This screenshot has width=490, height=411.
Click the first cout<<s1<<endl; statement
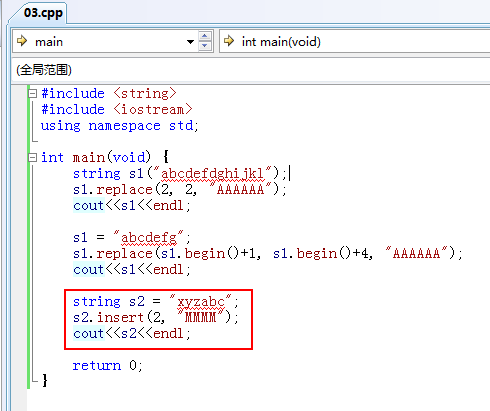click(132, 205)
